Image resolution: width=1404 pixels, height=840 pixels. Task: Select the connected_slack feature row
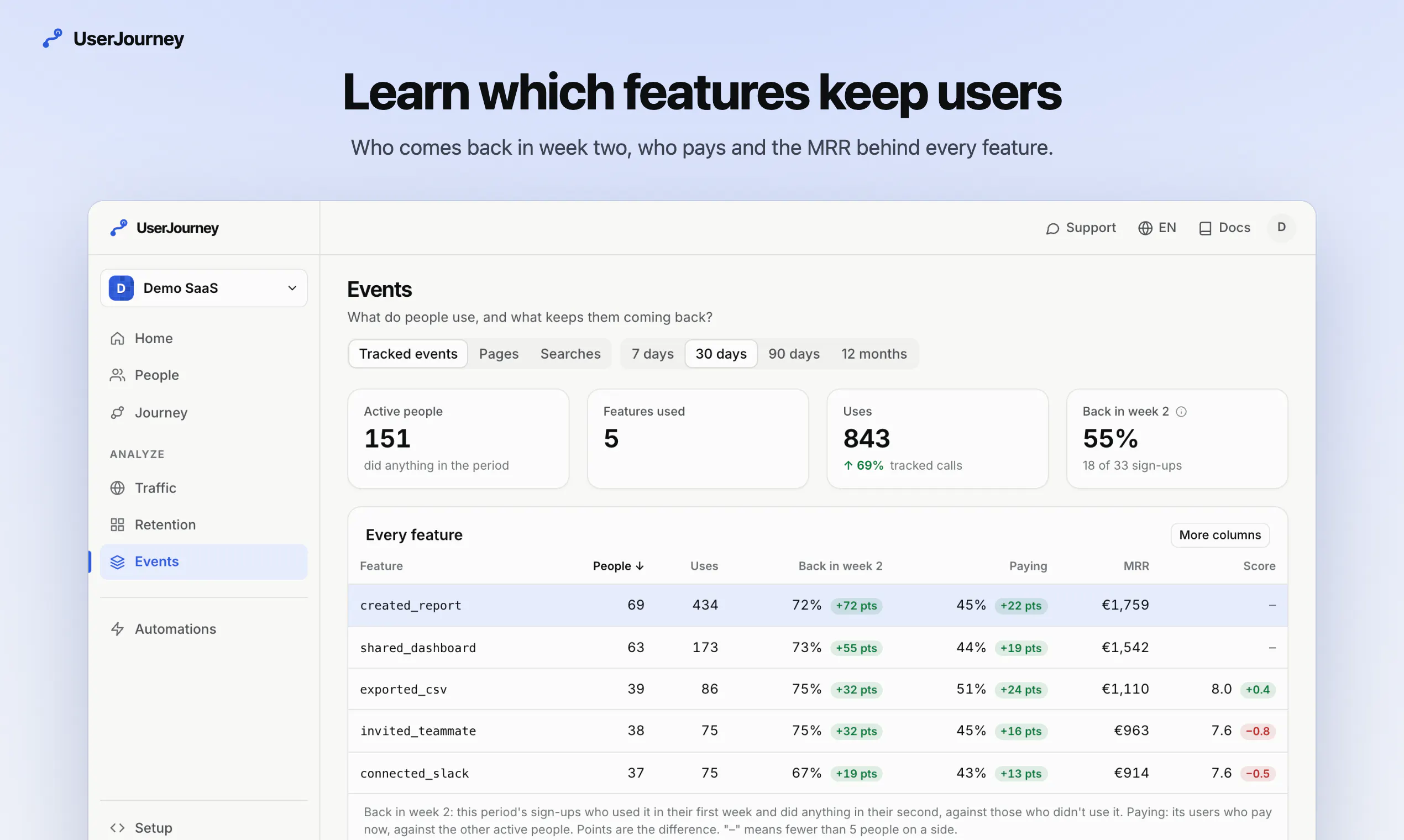[x=818, y=773]
